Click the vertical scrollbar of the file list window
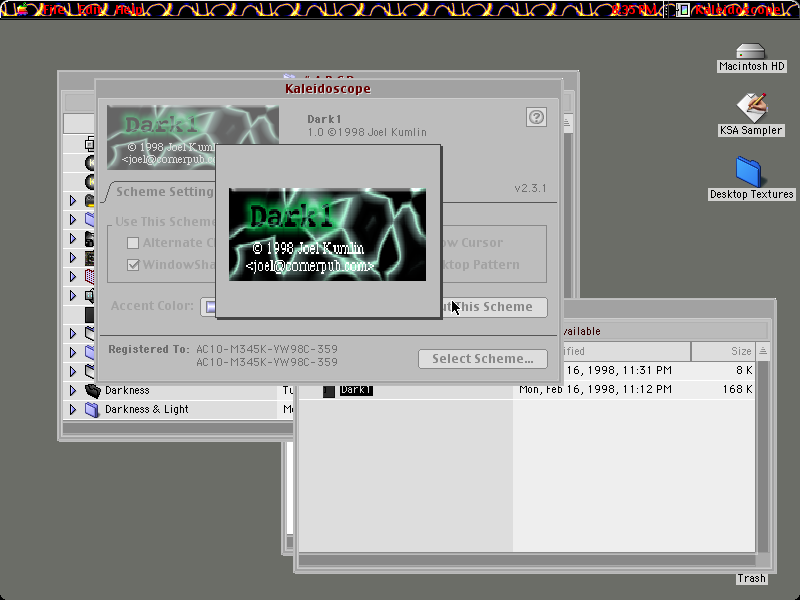 [x=763, y=457]
